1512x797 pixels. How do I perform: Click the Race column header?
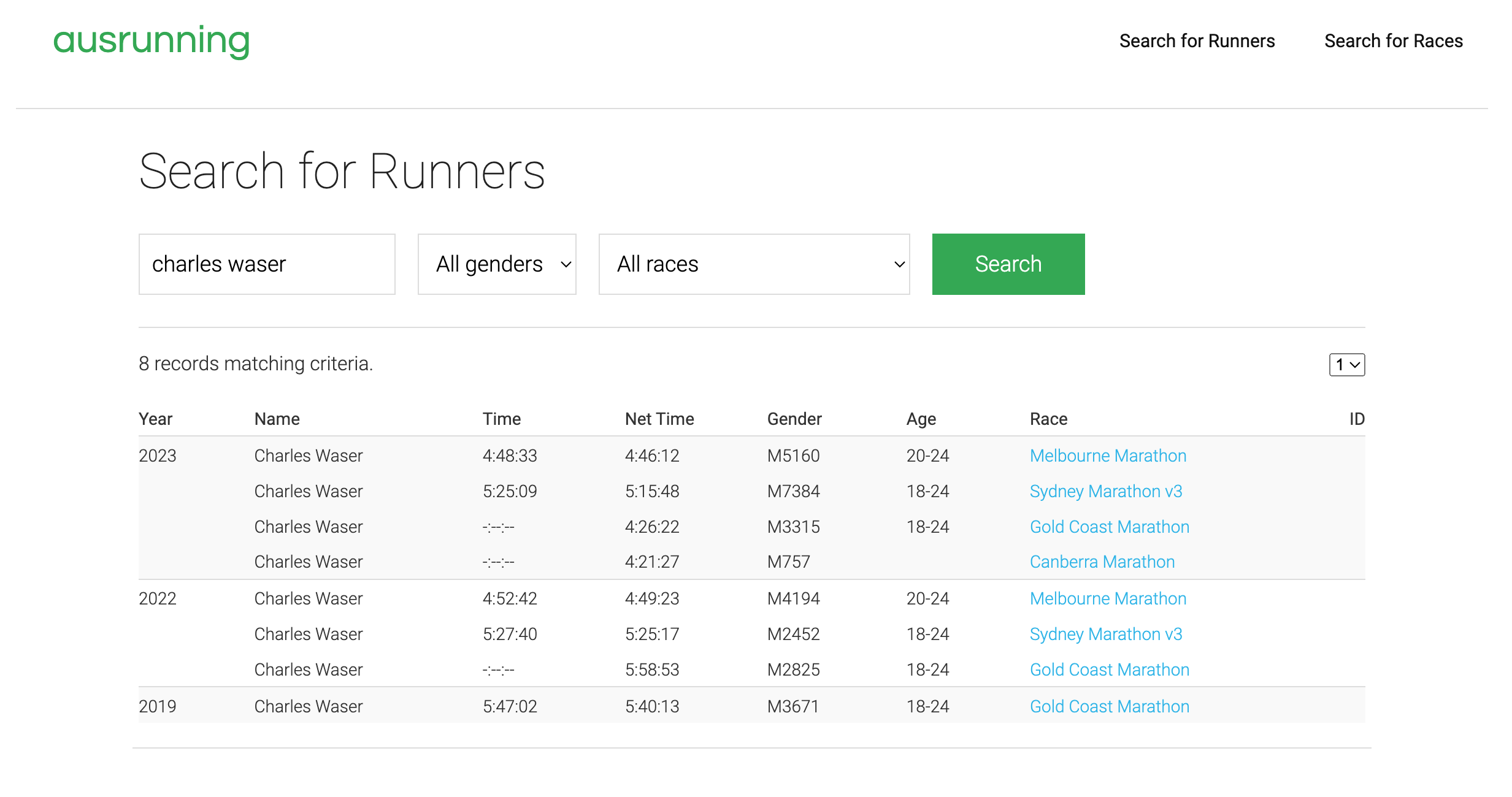pos(1048,419)
